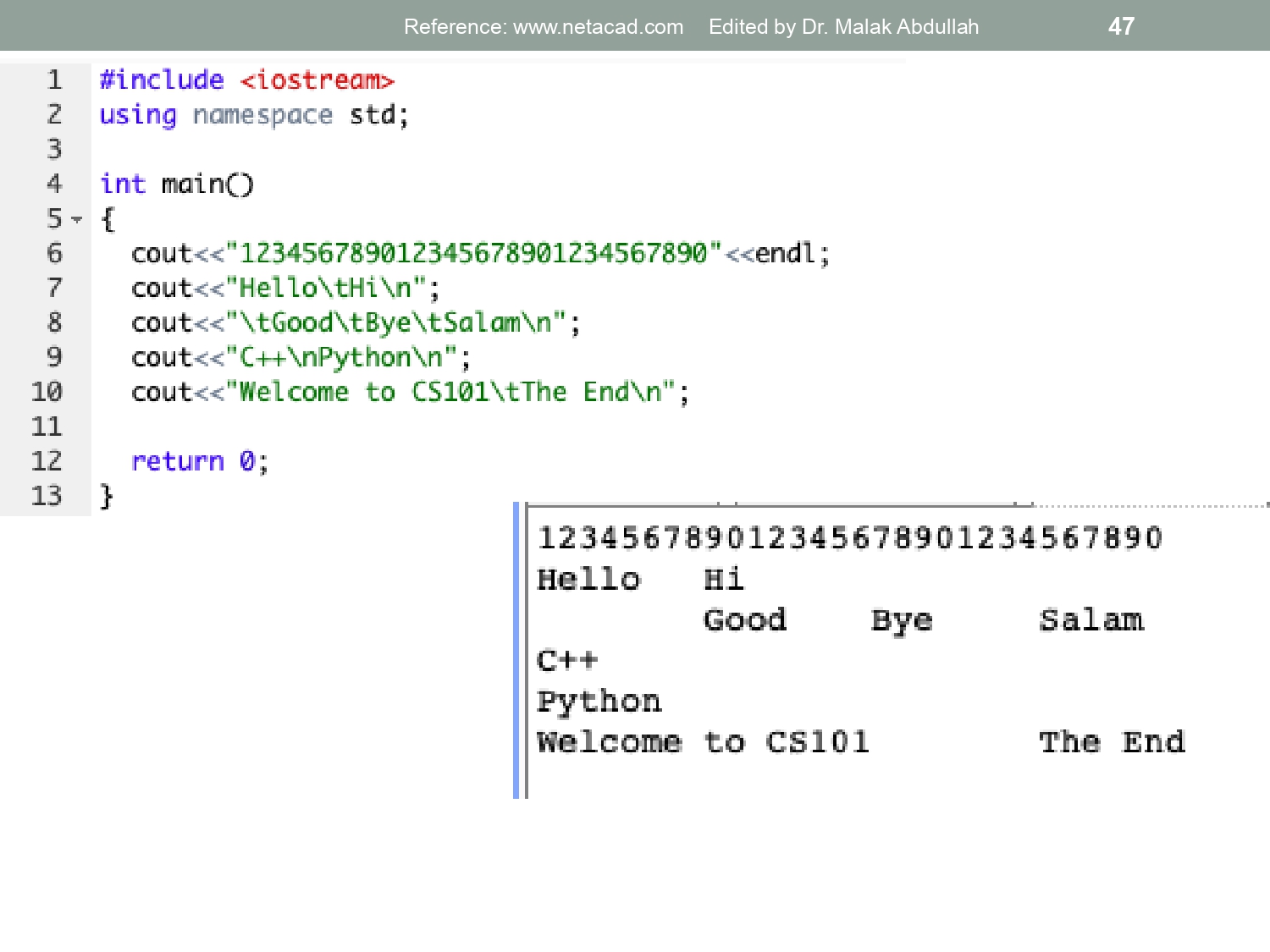
Task: Click 'Python' in the output console
Action: click(x=599, y=702)
